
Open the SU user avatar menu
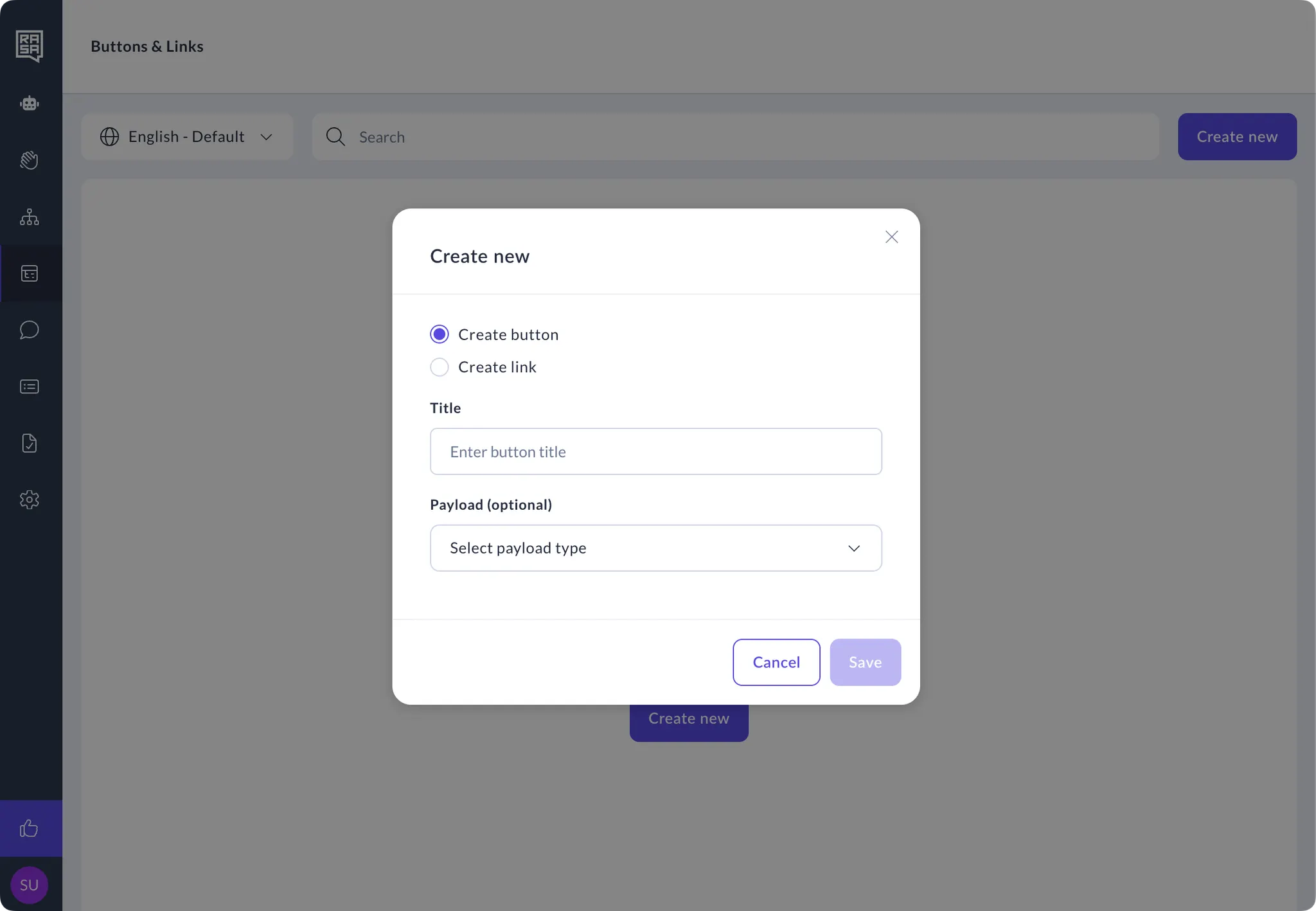coord(30,885)
